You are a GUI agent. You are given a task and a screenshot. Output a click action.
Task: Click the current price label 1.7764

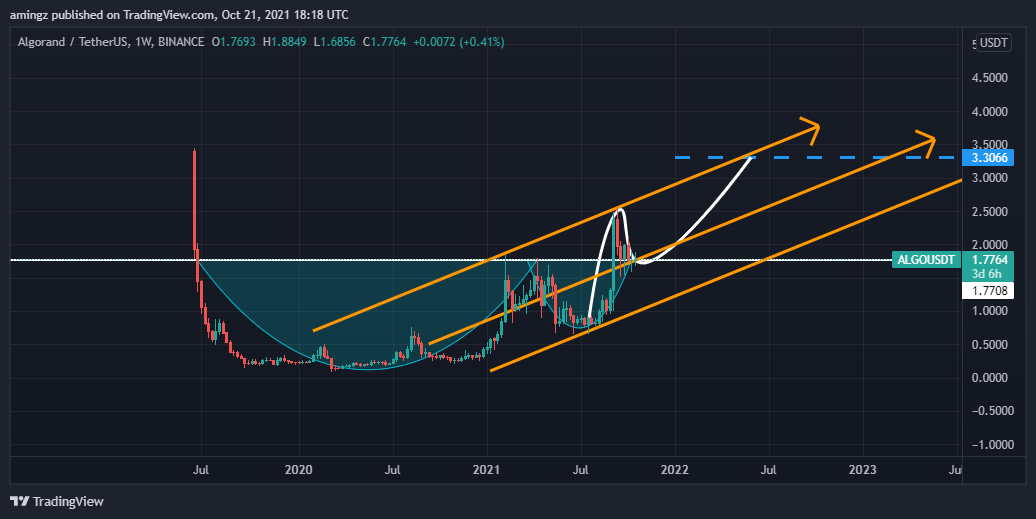[x=988, y=260]
